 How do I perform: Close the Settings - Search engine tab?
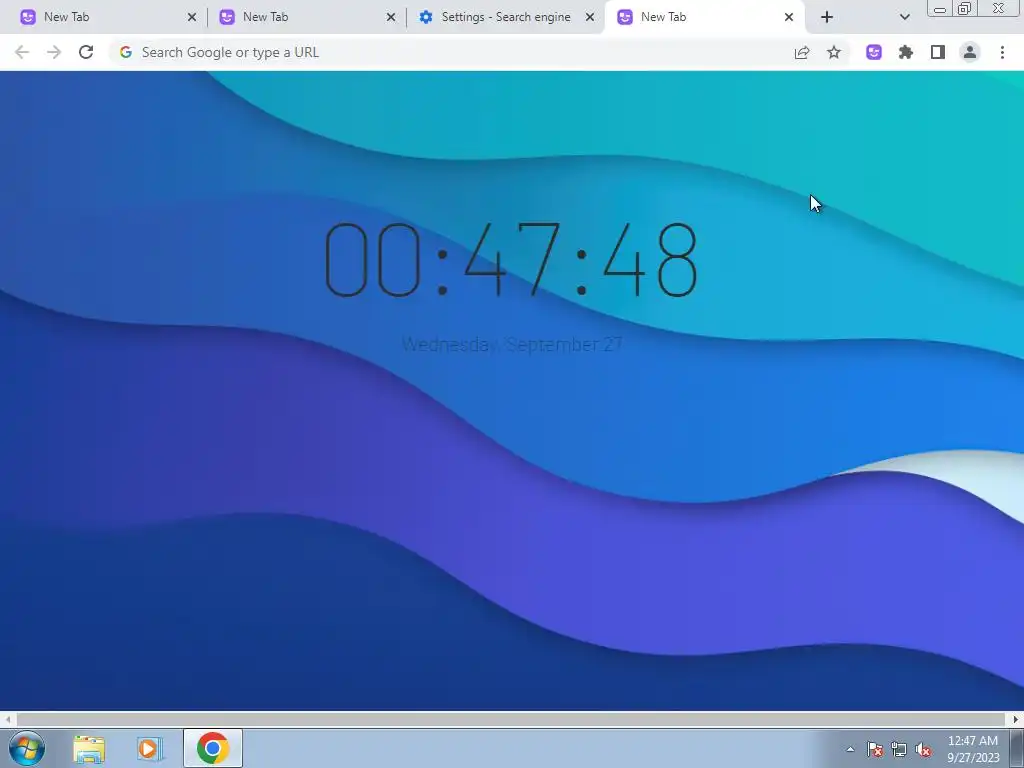pyautogui.click(x=590, y=17)
